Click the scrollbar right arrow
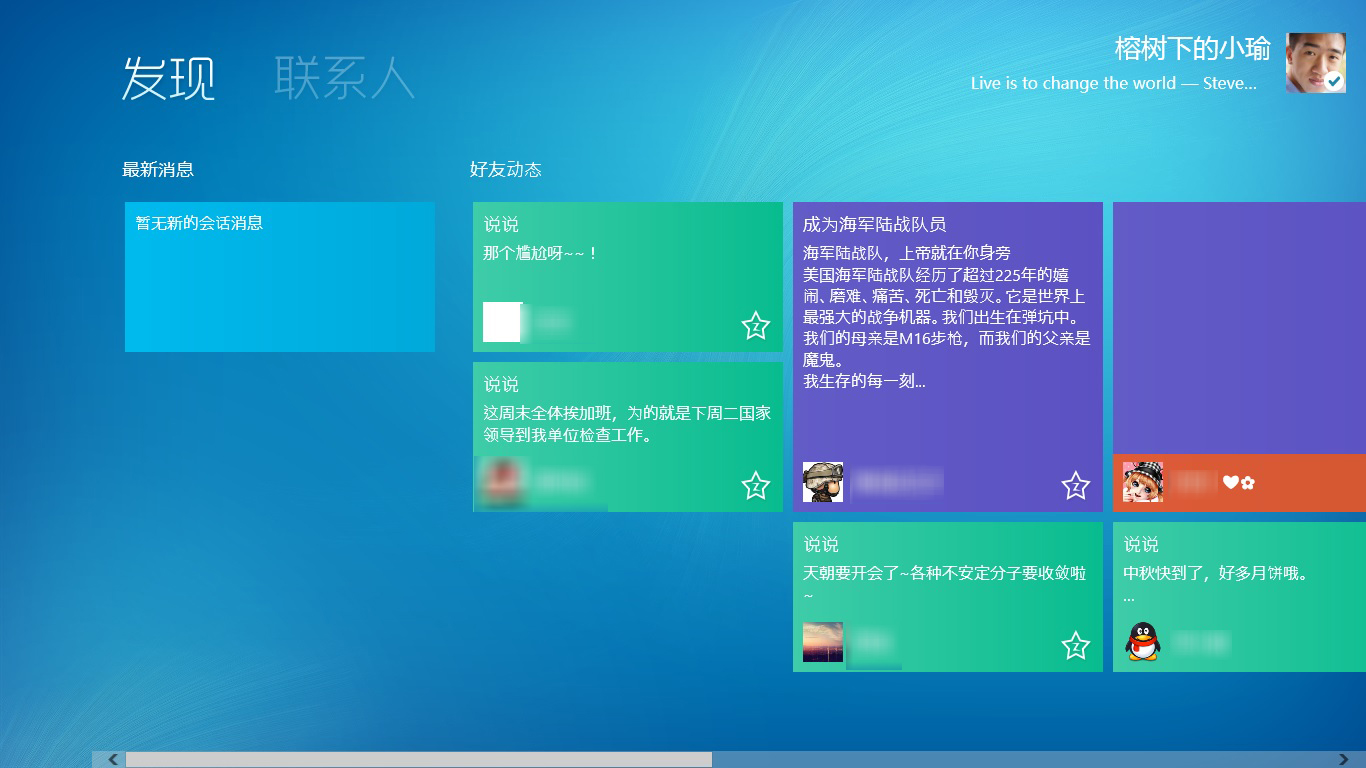The width and height of the screenshot is (1366, 768). [x=1343, y=760]
